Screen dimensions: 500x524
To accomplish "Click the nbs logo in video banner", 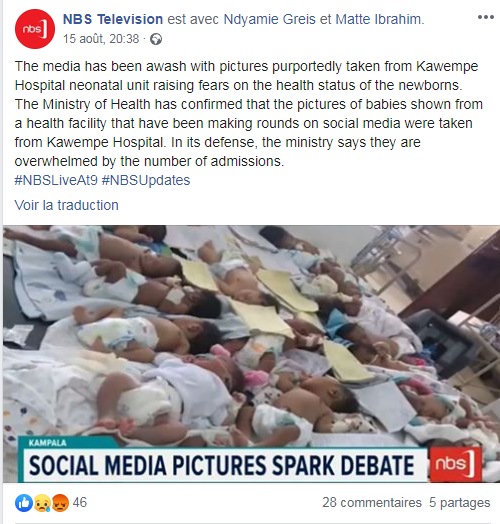I will [455, 464].
